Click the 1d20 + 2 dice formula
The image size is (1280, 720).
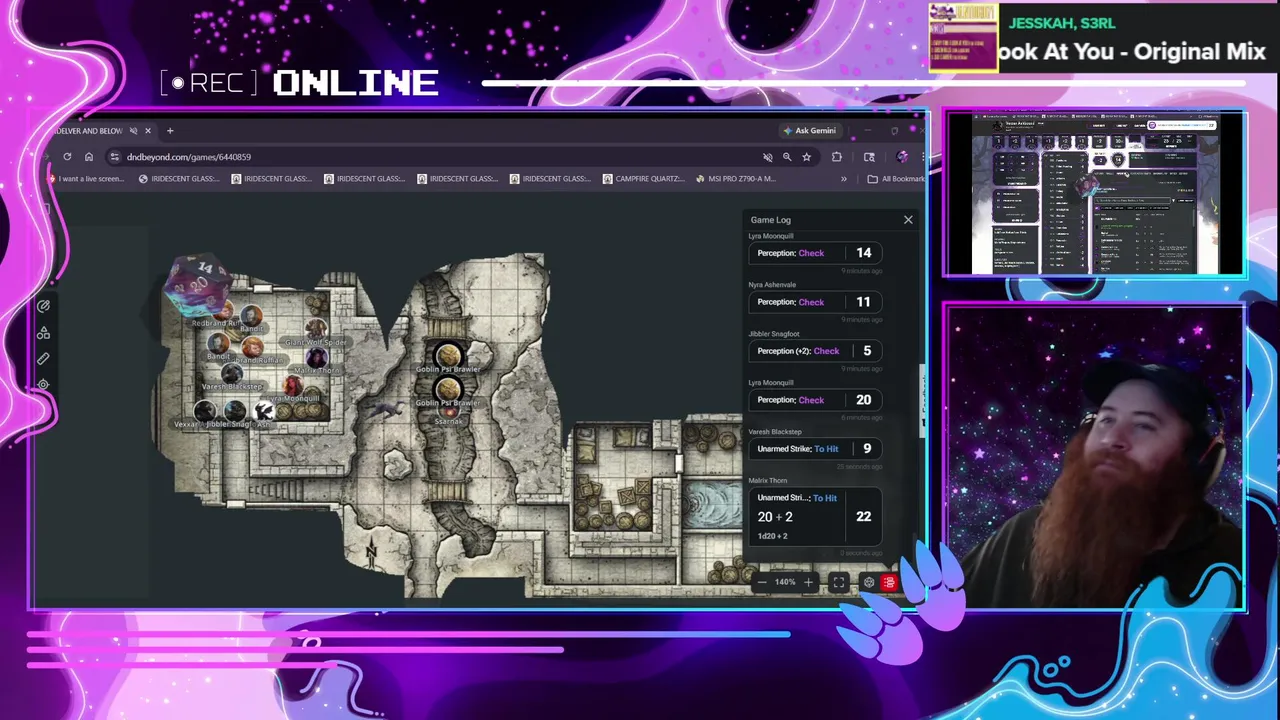point(772,536)
